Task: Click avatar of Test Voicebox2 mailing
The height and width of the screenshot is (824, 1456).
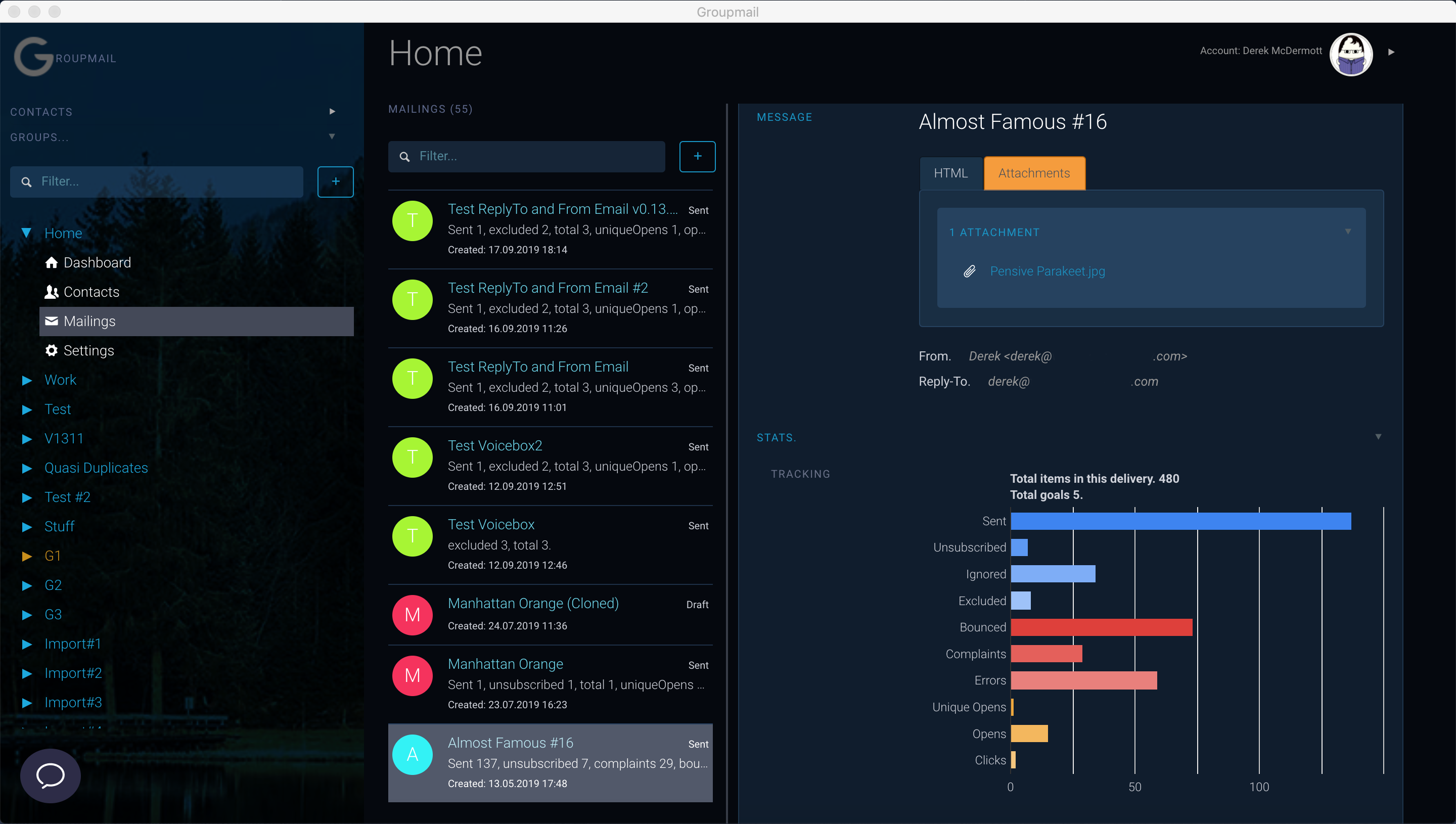Action: tap(413, 457)
